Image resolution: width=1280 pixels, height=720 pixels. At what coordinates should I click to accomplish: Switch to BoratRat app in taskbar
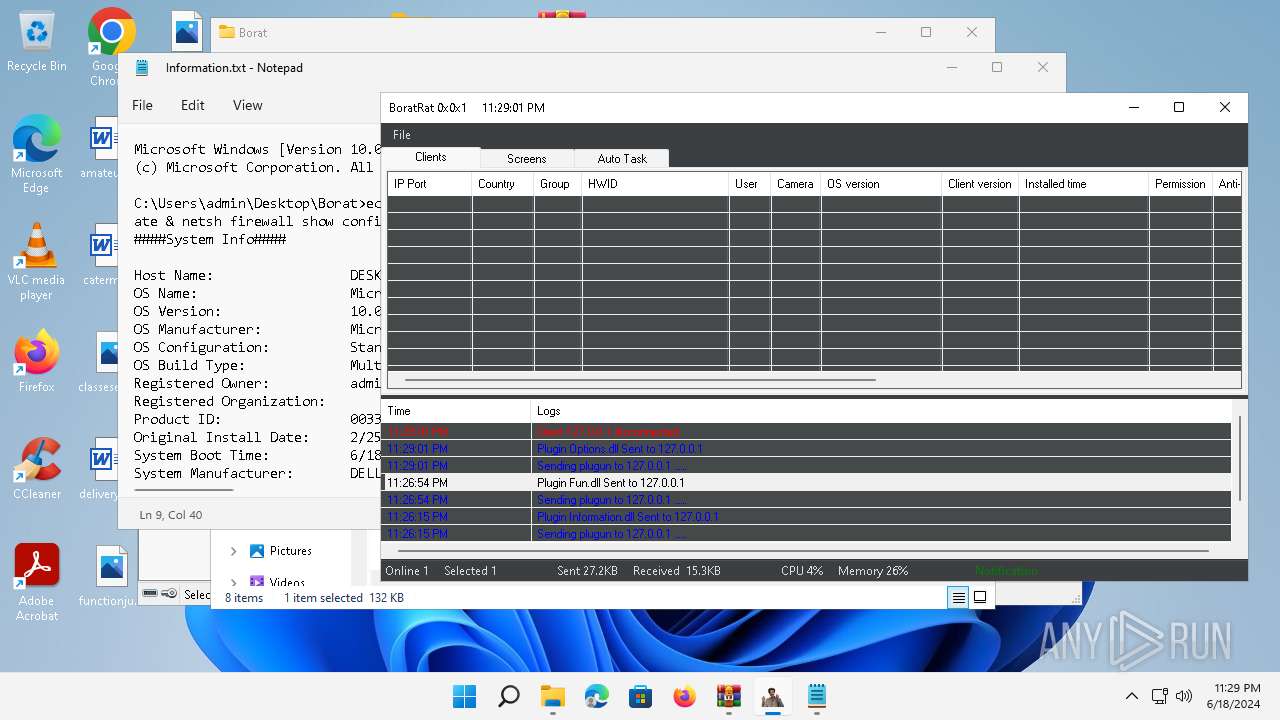click(772, 696)
